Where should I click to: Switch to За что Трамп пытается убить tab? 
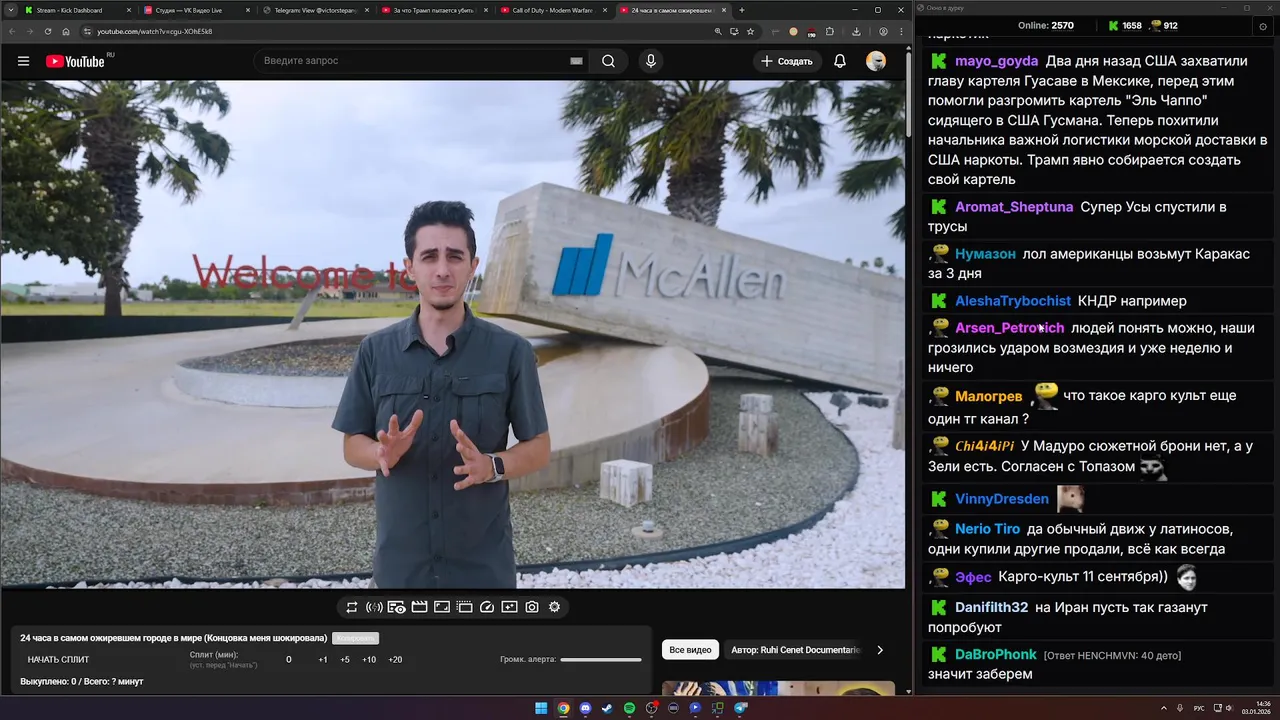(433, 10)
